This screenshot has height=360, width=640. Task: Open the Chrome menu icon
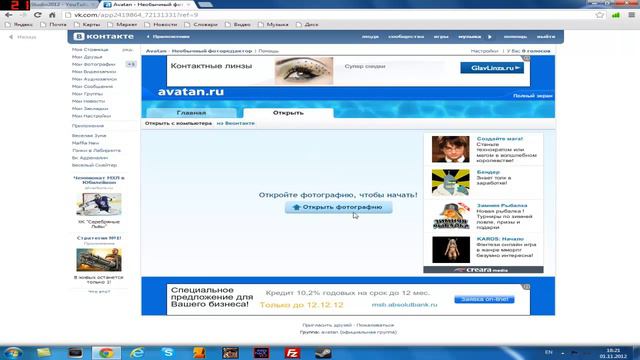point(631,15)
